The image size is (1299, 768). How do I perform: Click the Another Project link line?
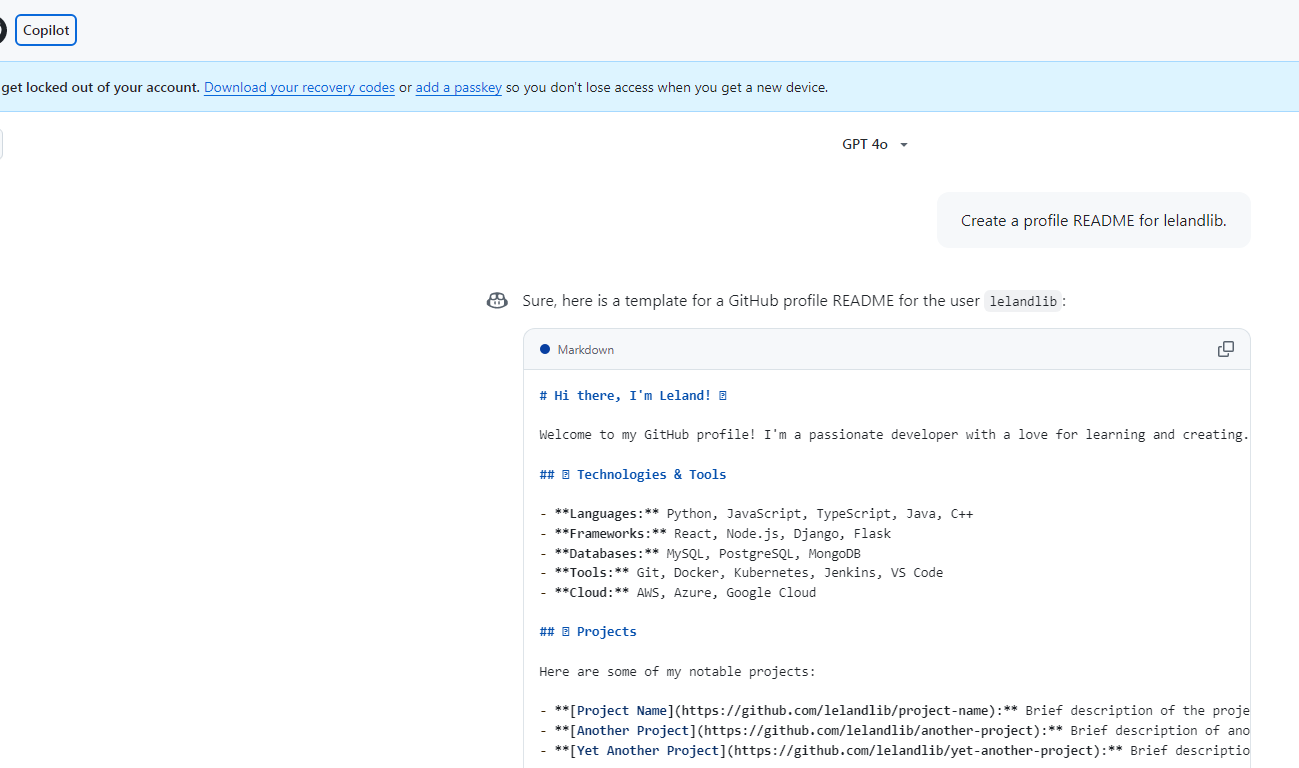[x=894, y=731]
